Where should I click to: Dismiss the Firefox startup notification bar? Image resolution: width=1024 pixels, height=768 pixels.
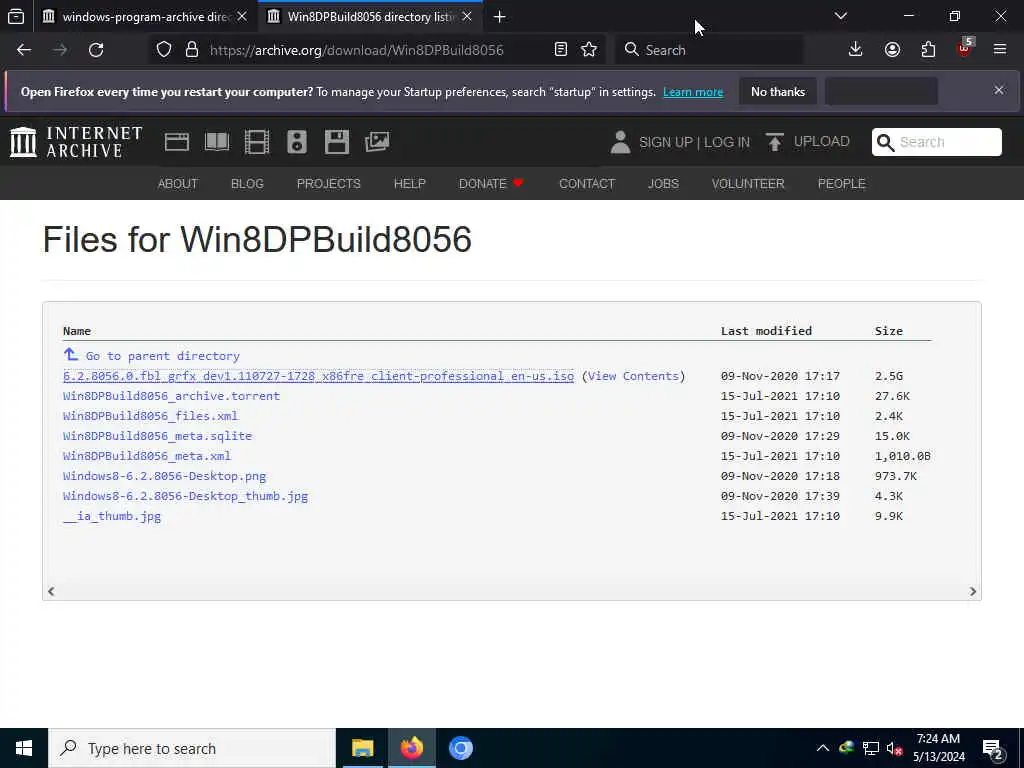pyautogui.click(x=999, y=90)
